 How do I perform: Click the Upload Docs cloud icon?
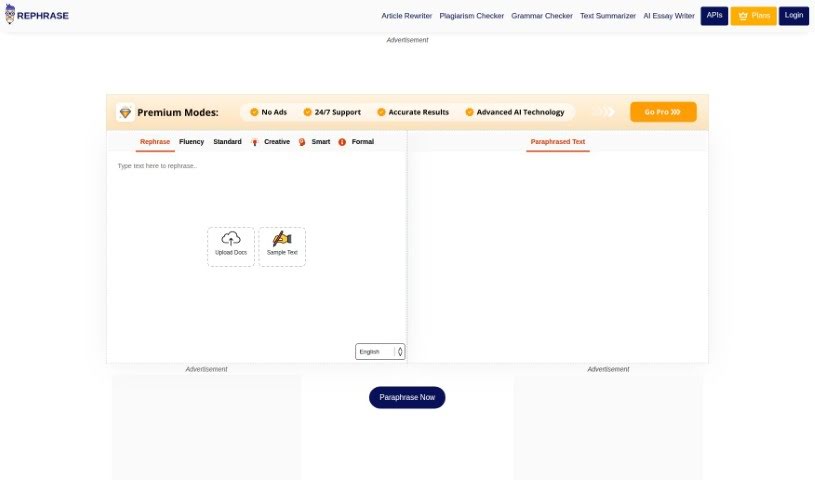[x=231, y=239]
